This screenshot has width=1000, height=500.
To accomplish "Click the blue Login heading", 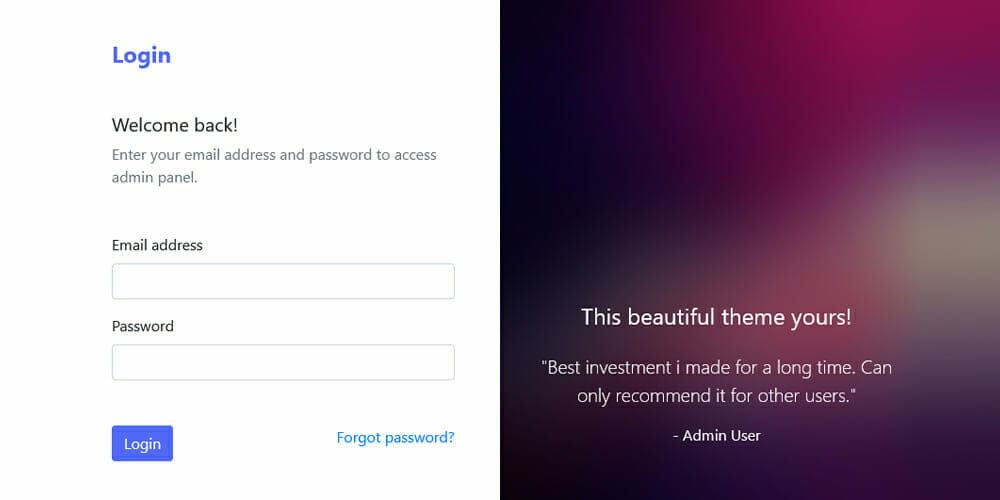I will (141, 55).
